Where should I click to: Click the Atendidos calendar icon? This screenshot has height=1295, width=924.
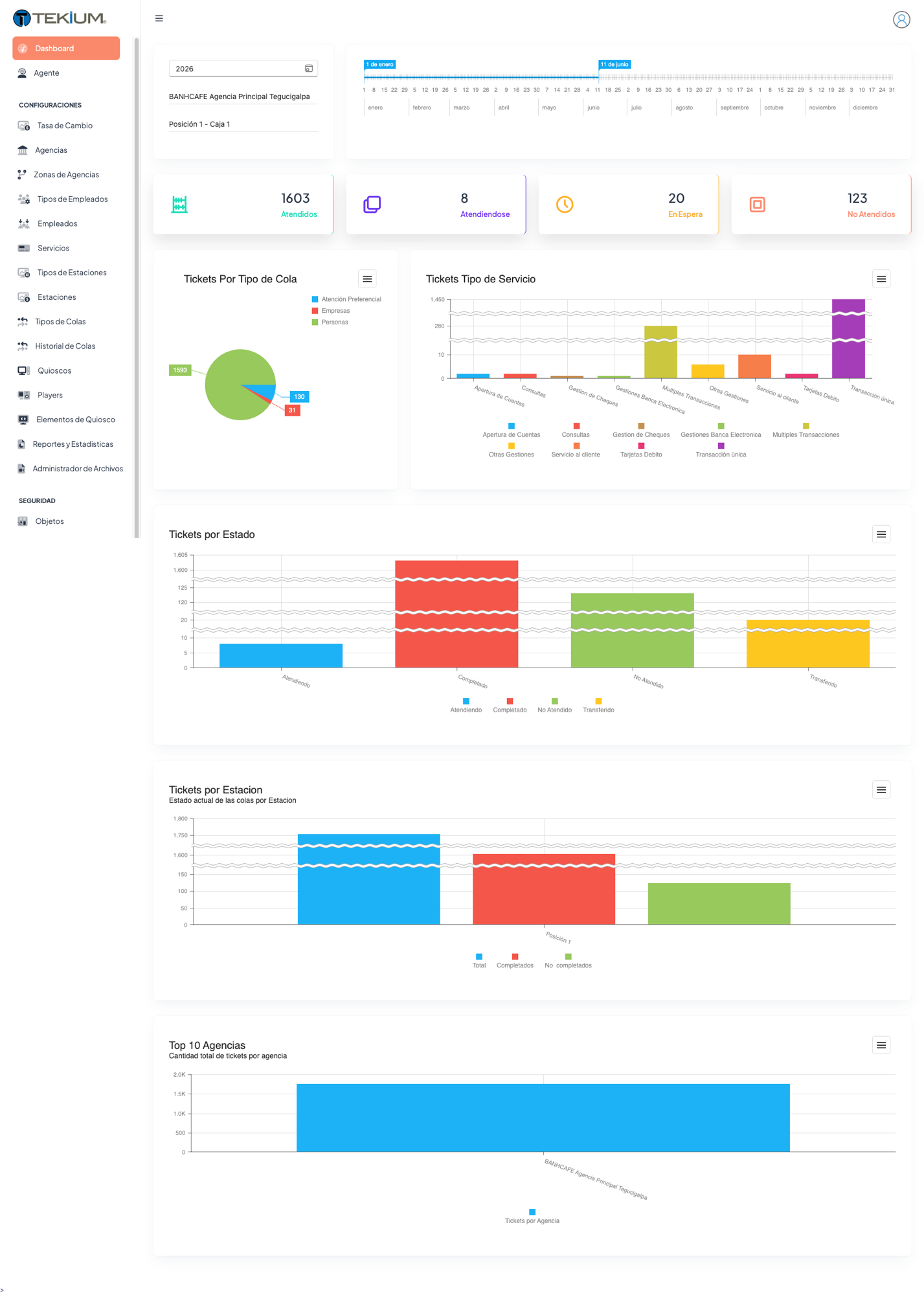(x=179, y=205)
